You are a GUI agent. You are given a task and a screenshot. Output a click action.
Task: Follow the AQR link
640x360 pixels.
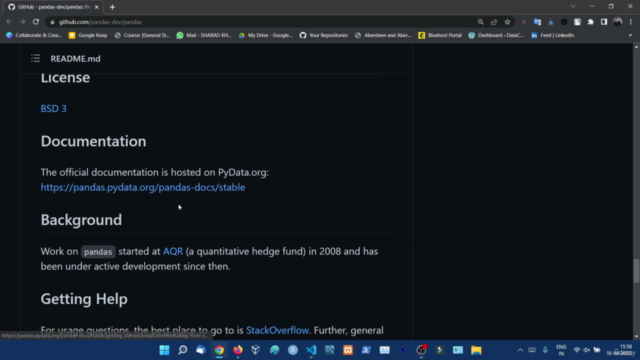pyautogui.click(x=173, y=251)
